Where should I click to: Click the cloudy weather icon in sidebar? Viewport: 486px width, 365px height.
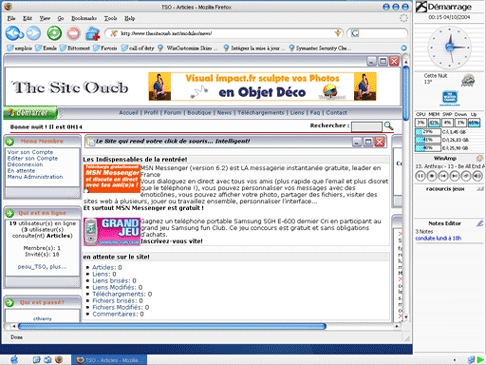point(468,80)
